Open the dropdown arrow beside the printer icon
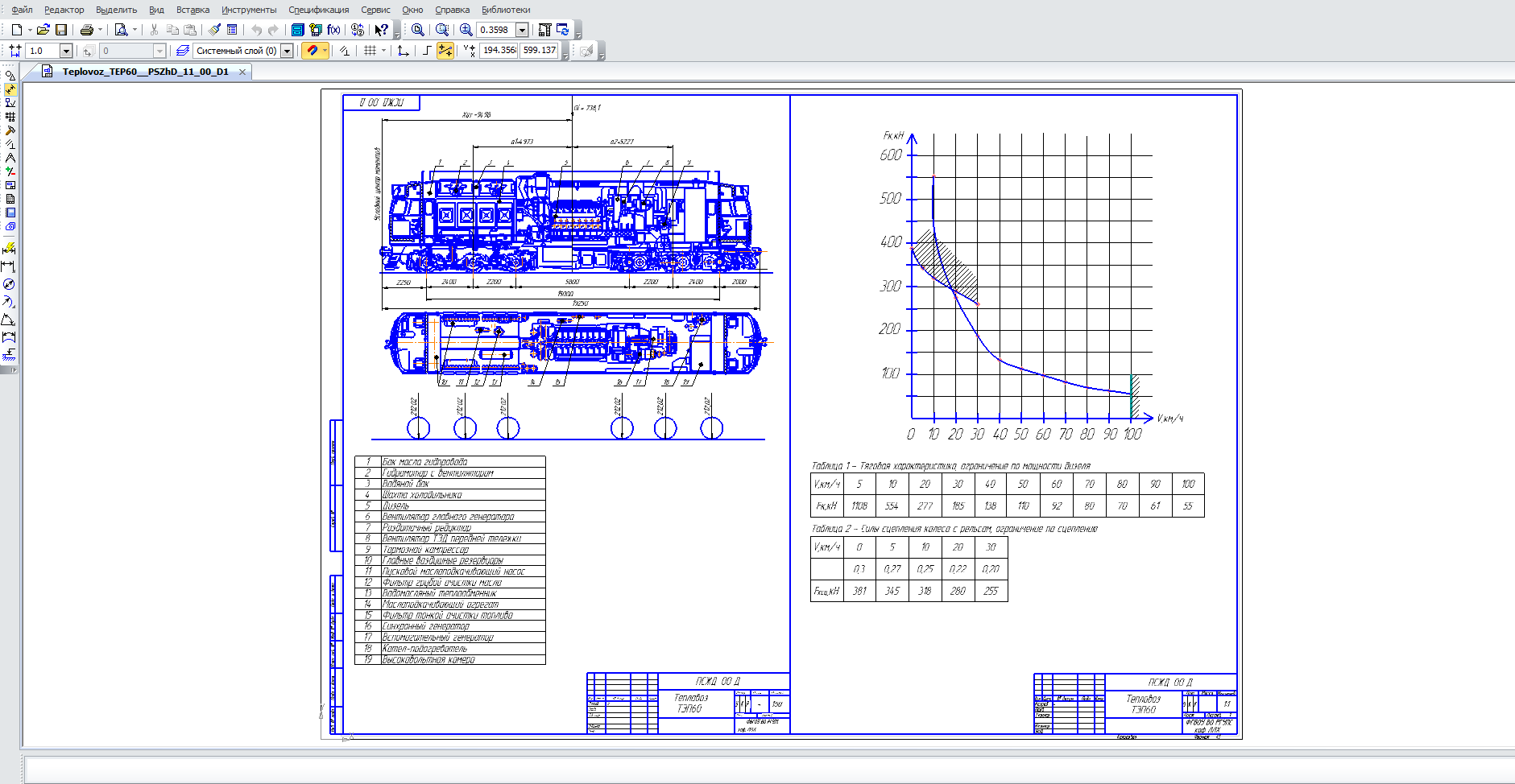 (100, 30)
